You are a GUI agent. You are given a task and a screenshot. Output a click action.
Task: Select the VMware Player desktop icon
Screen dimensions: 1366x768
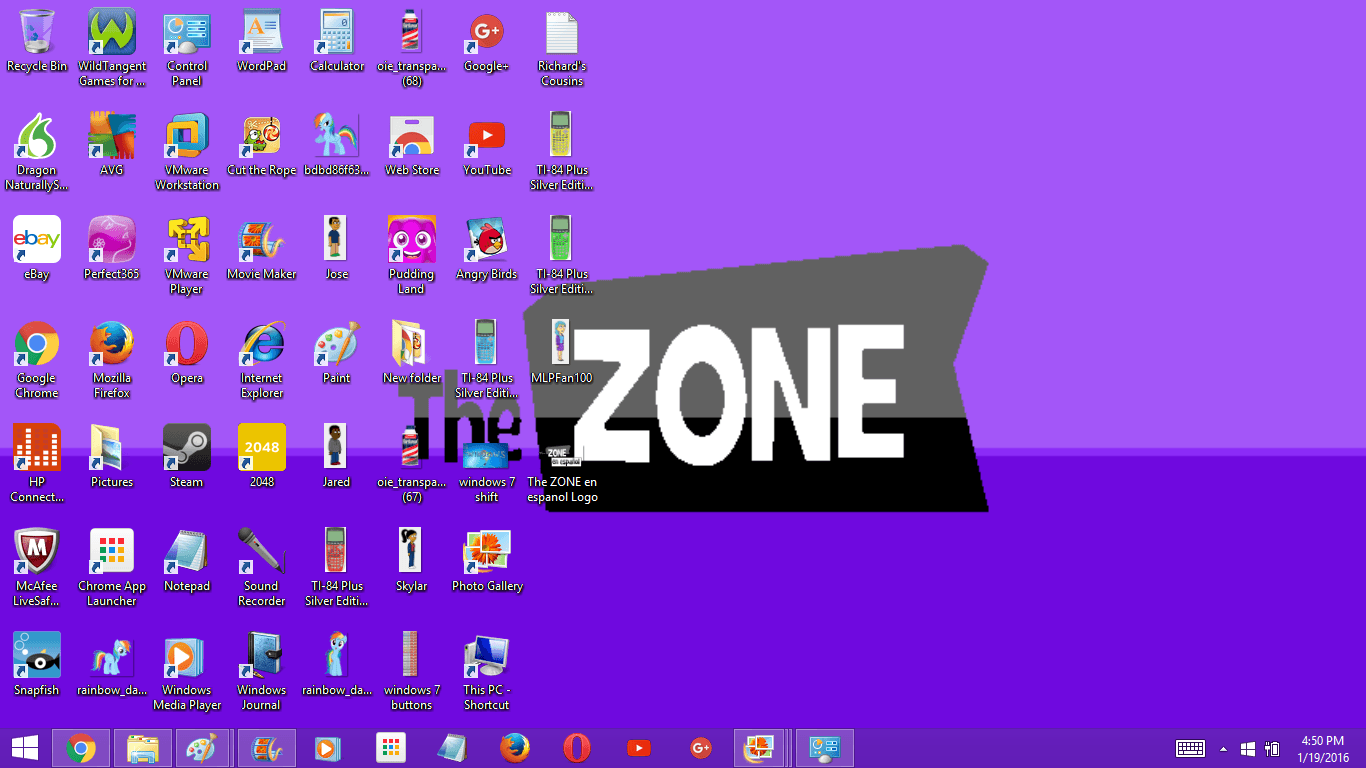point(187,257)
